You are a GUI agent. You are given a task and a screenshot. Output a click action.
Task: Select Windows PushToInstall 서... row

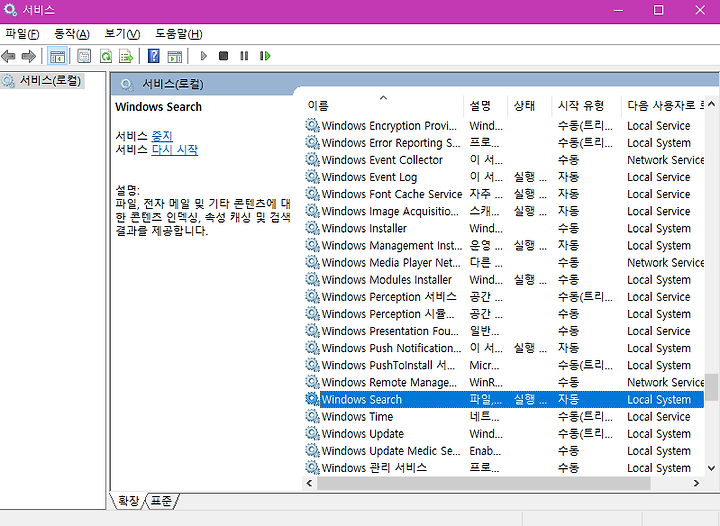click(504, 365)
